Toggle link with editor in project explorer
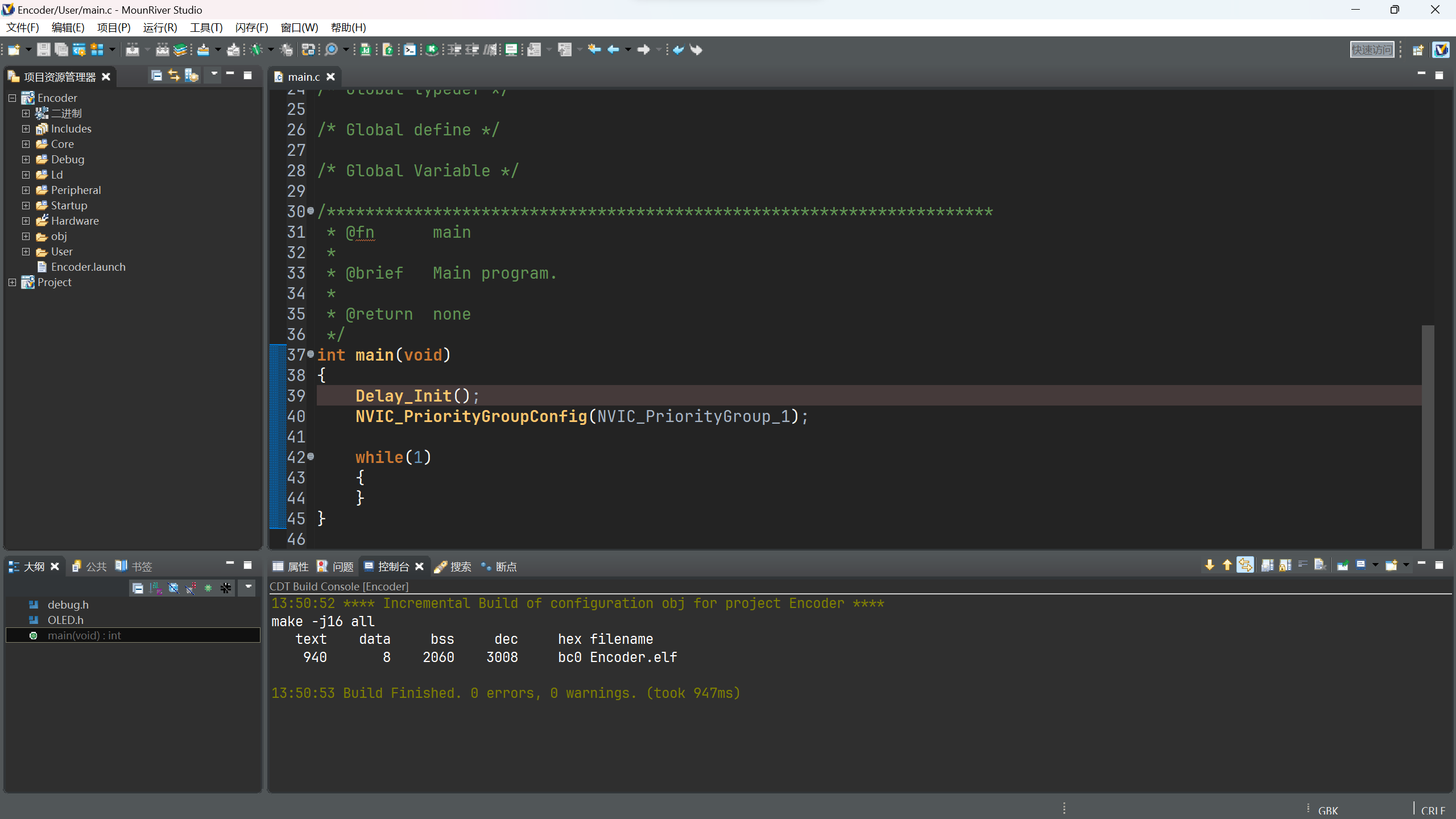The width and height of the screenshot is (1456, 819). (x=174, y=76)
